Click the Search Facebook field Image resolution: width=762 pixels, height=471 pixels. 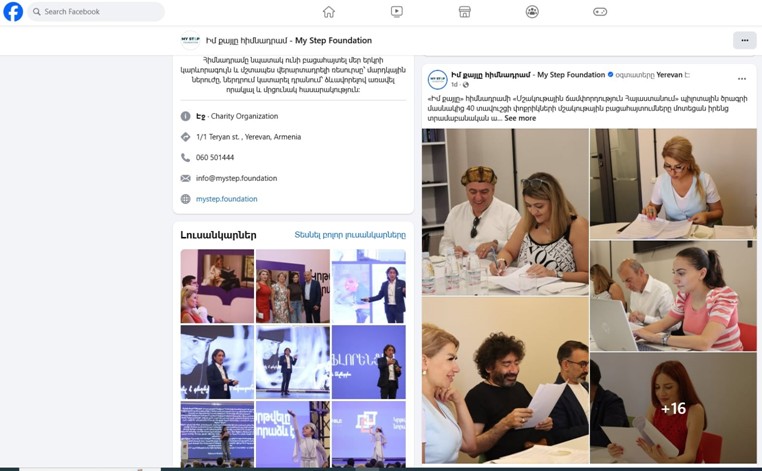[x=96, y=12]
